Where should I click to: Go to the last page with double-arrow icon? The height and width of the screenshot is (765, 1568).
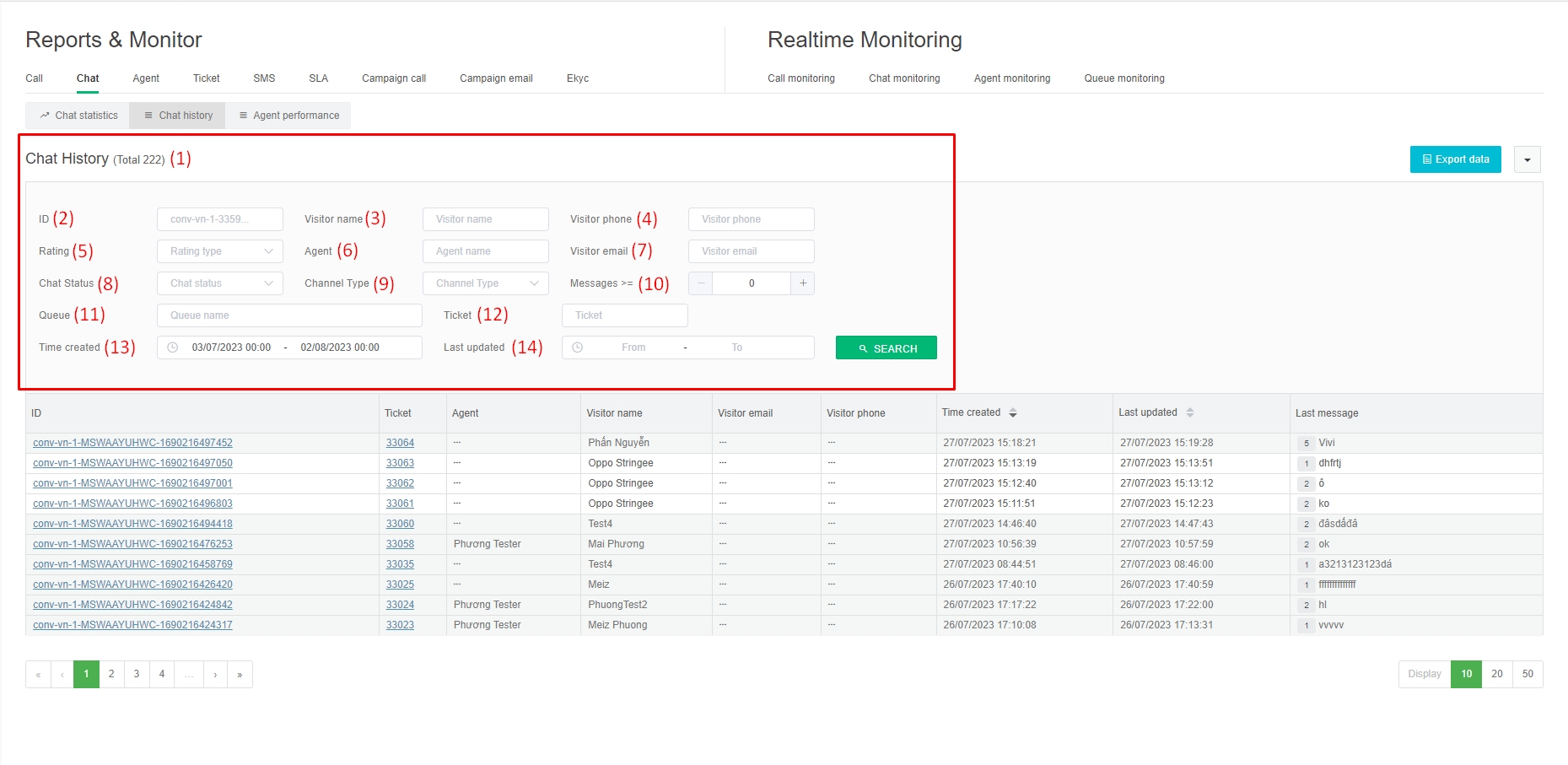[x=240, y=675]
